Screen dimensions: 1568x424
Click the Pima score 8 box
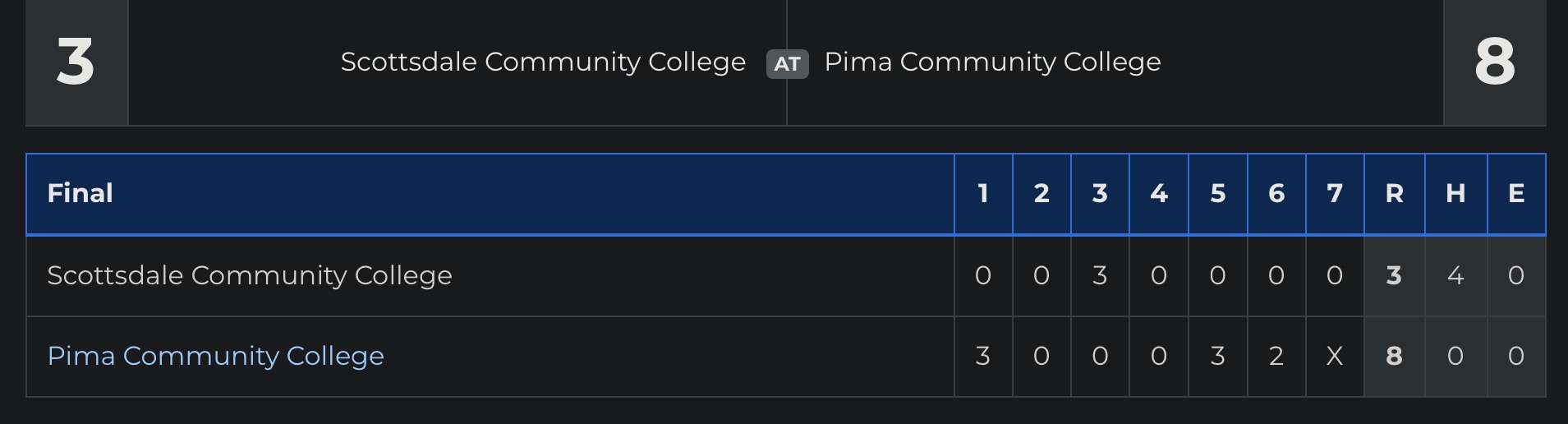tap(1494, 62)
